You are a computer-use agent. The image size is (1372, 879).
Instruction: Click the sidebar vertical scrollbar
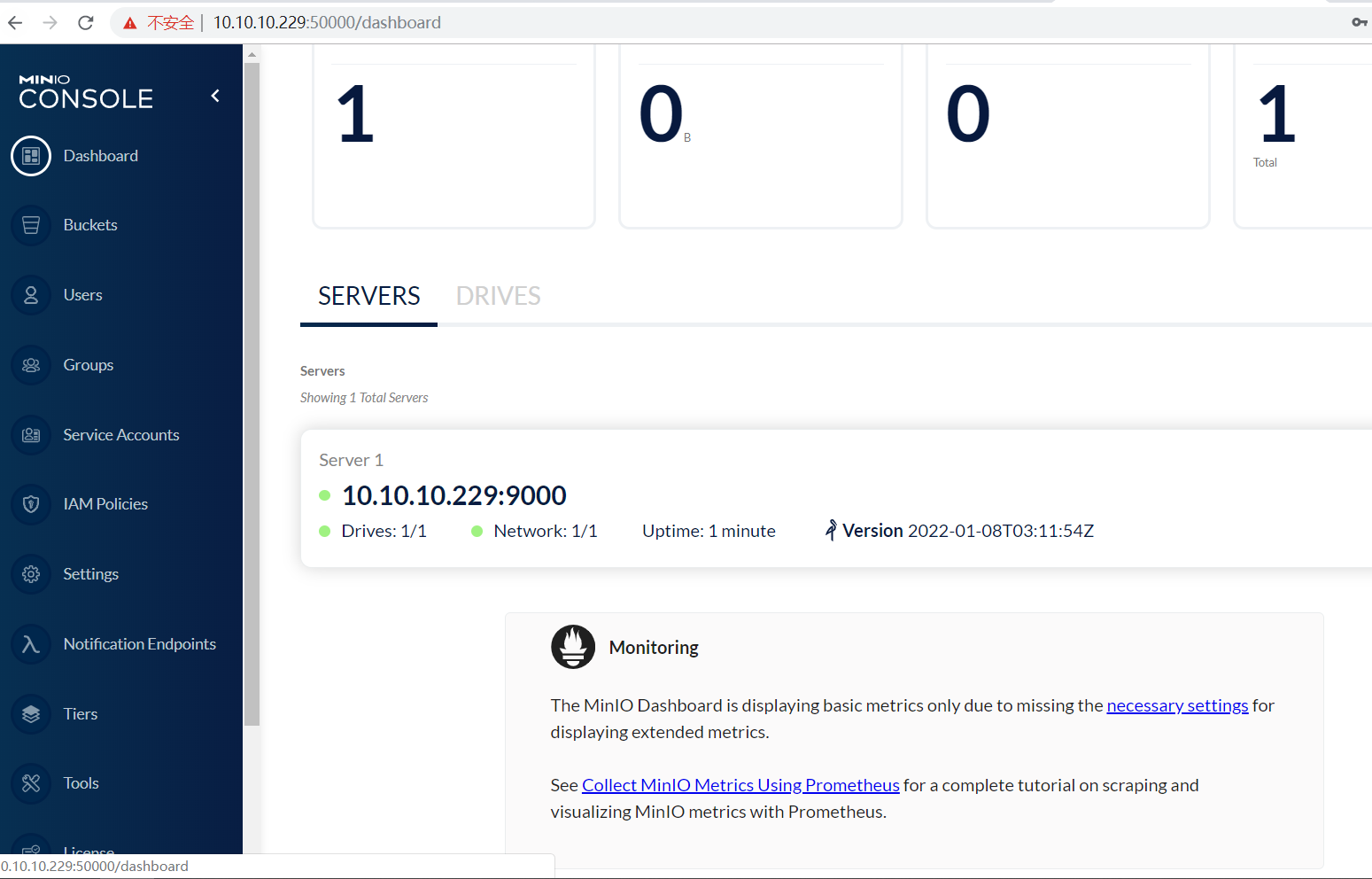252,390
